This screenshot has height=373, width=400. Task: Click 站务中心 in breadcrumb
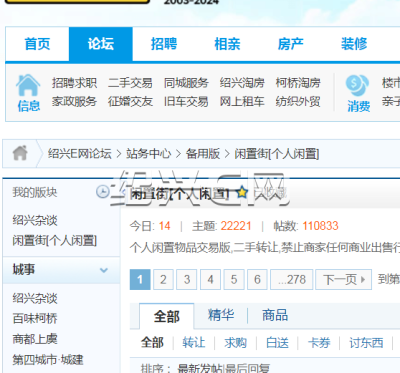coord(148,154)
